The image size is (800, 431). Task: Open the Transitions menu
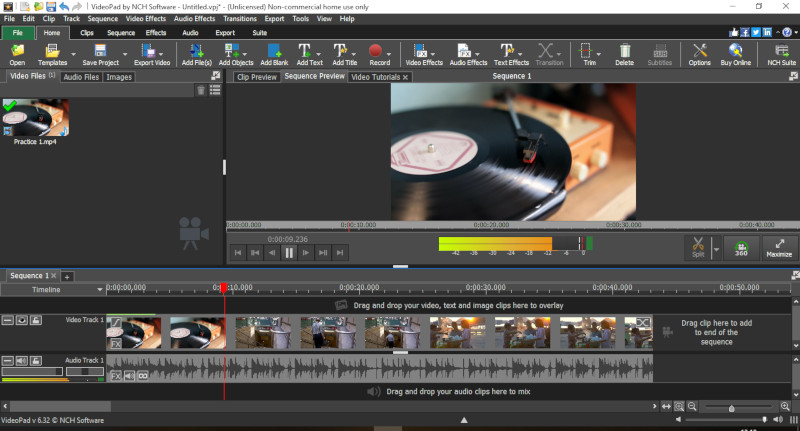coord(240,19)
